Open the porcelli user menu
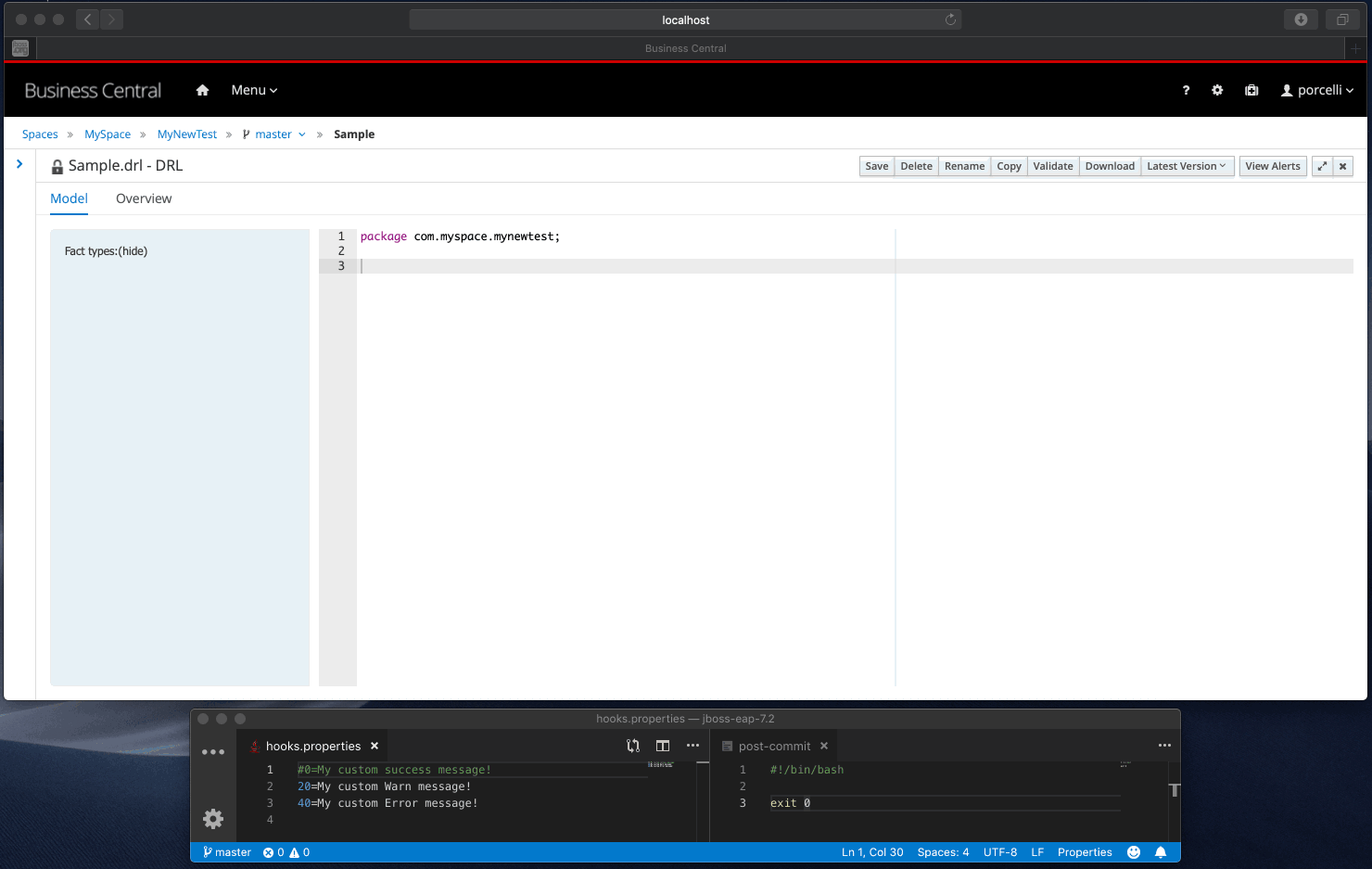This screenshot has width=1372, height=869. (1317, 90)
